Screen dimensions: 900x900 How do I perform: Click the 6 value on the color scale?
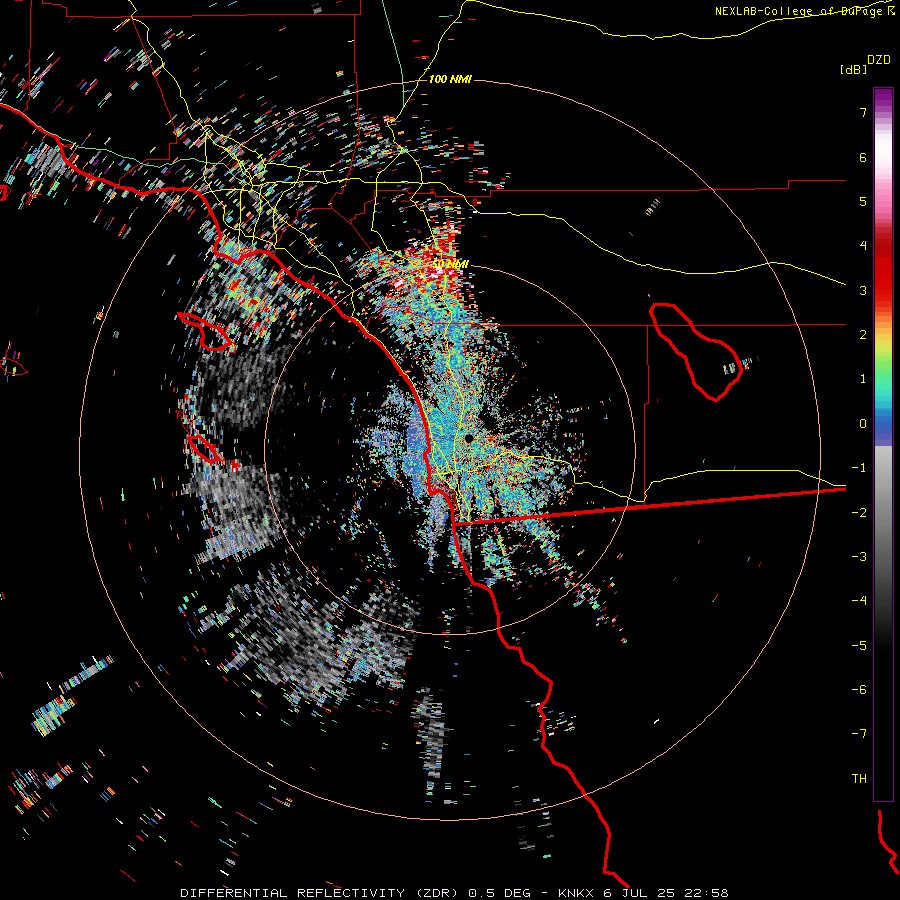click(863, 157)
